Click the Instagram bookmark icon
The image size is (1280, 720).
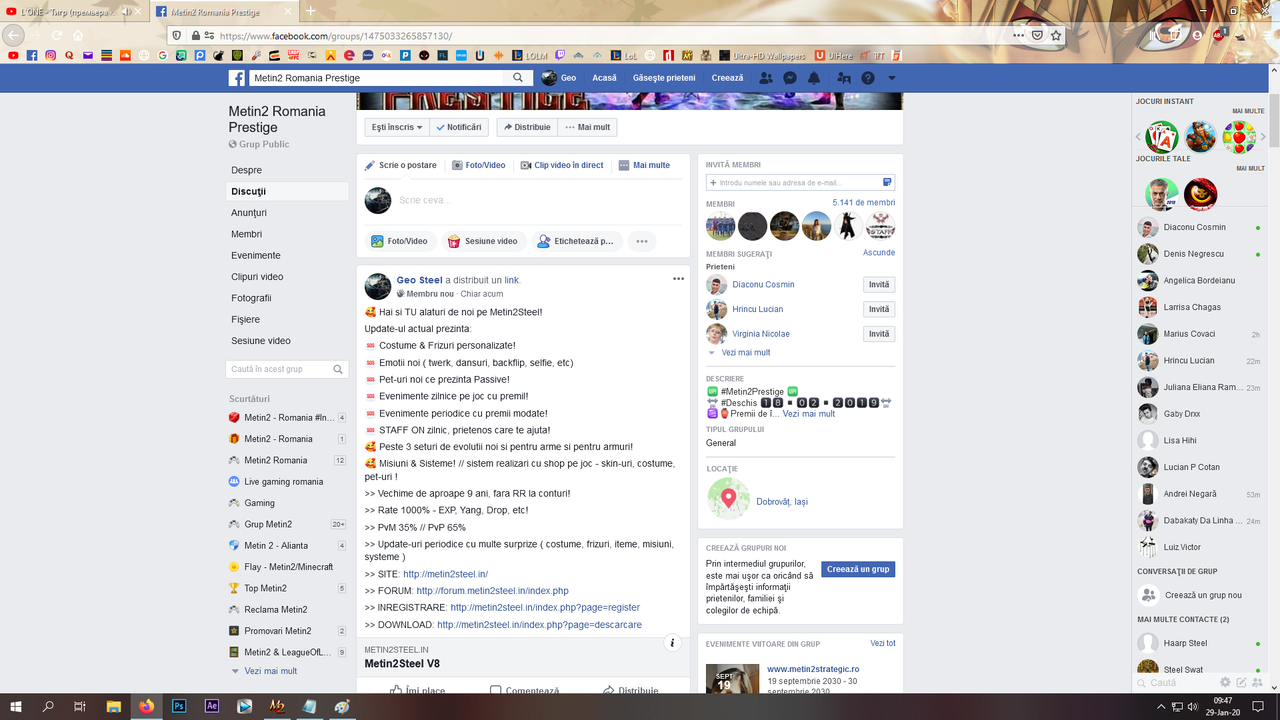(50, 56)
